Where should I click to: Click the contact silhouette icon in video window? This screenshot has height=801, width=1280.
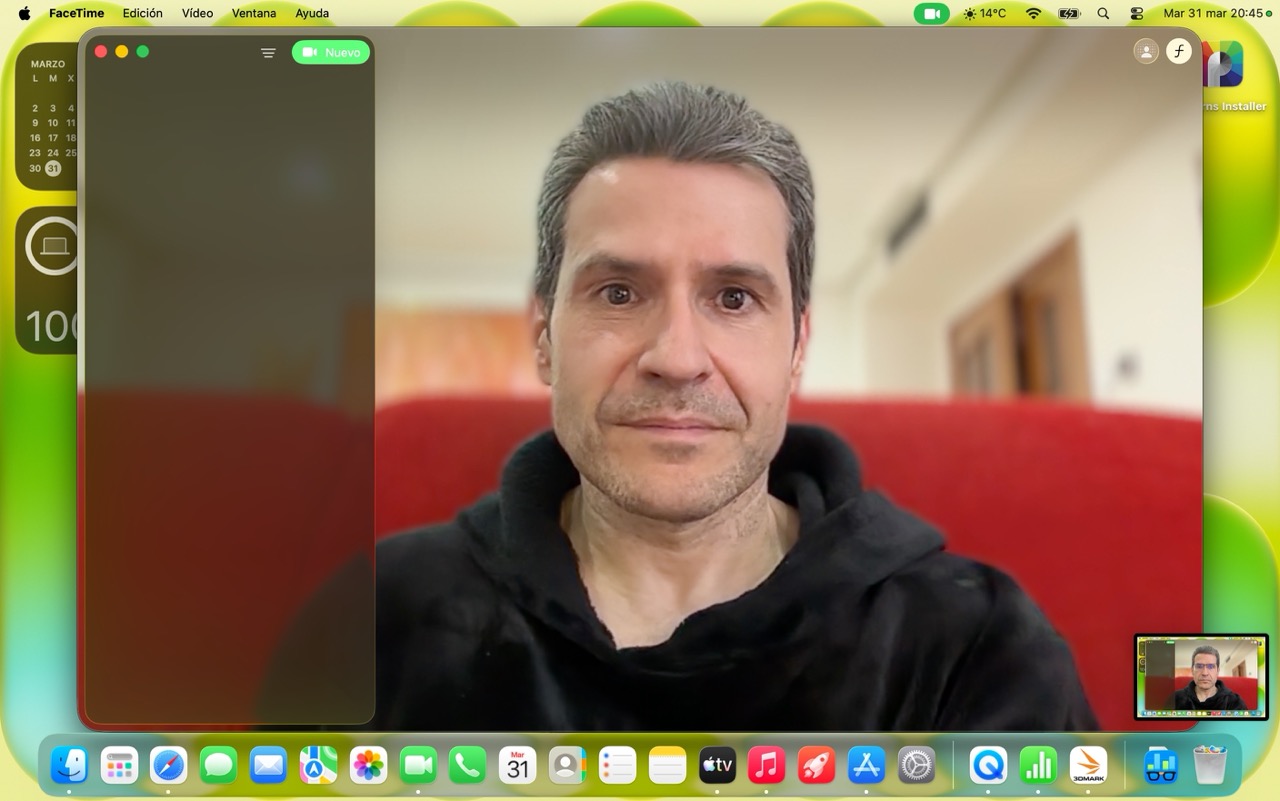click(x=1146, y=51)
